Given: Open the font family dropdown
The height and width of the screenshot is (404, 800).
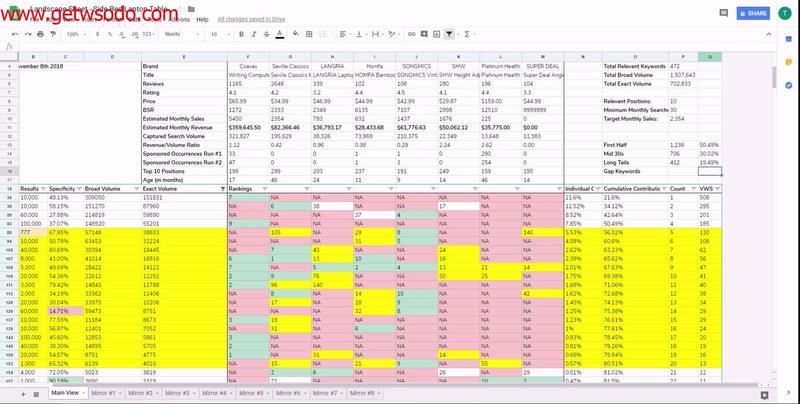Looking at the screenshot, I should click(180, 34).
